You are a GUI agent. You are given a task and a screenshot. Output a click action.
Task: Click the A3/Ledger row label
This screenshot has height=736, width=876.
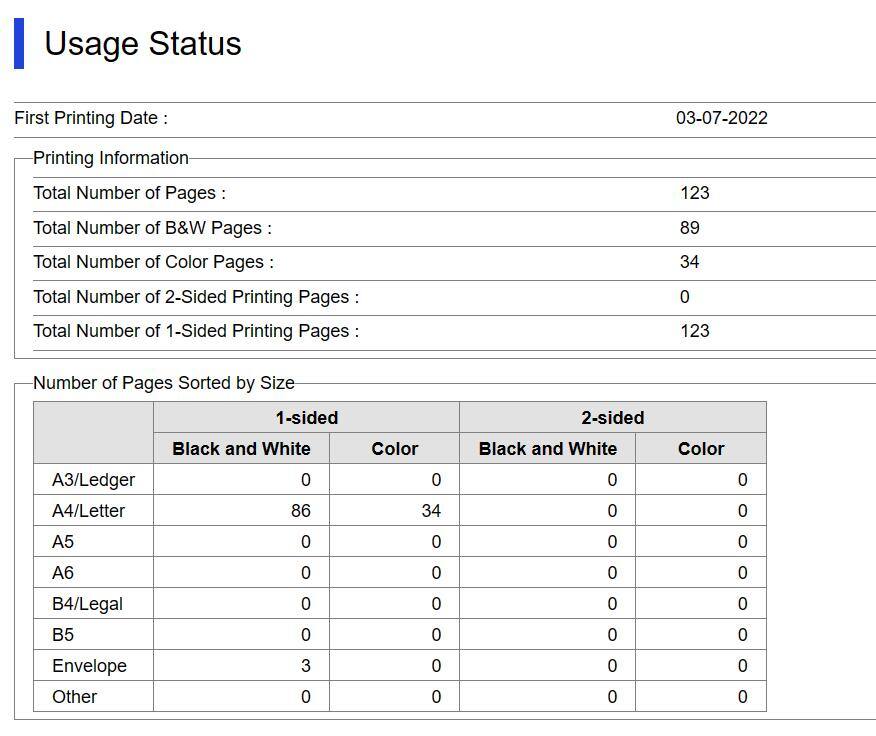point(93,480)
